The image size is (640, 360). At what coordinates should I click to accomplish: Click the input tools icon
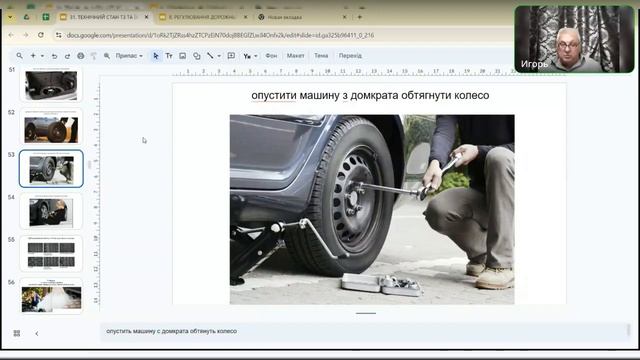coord(247,56)
